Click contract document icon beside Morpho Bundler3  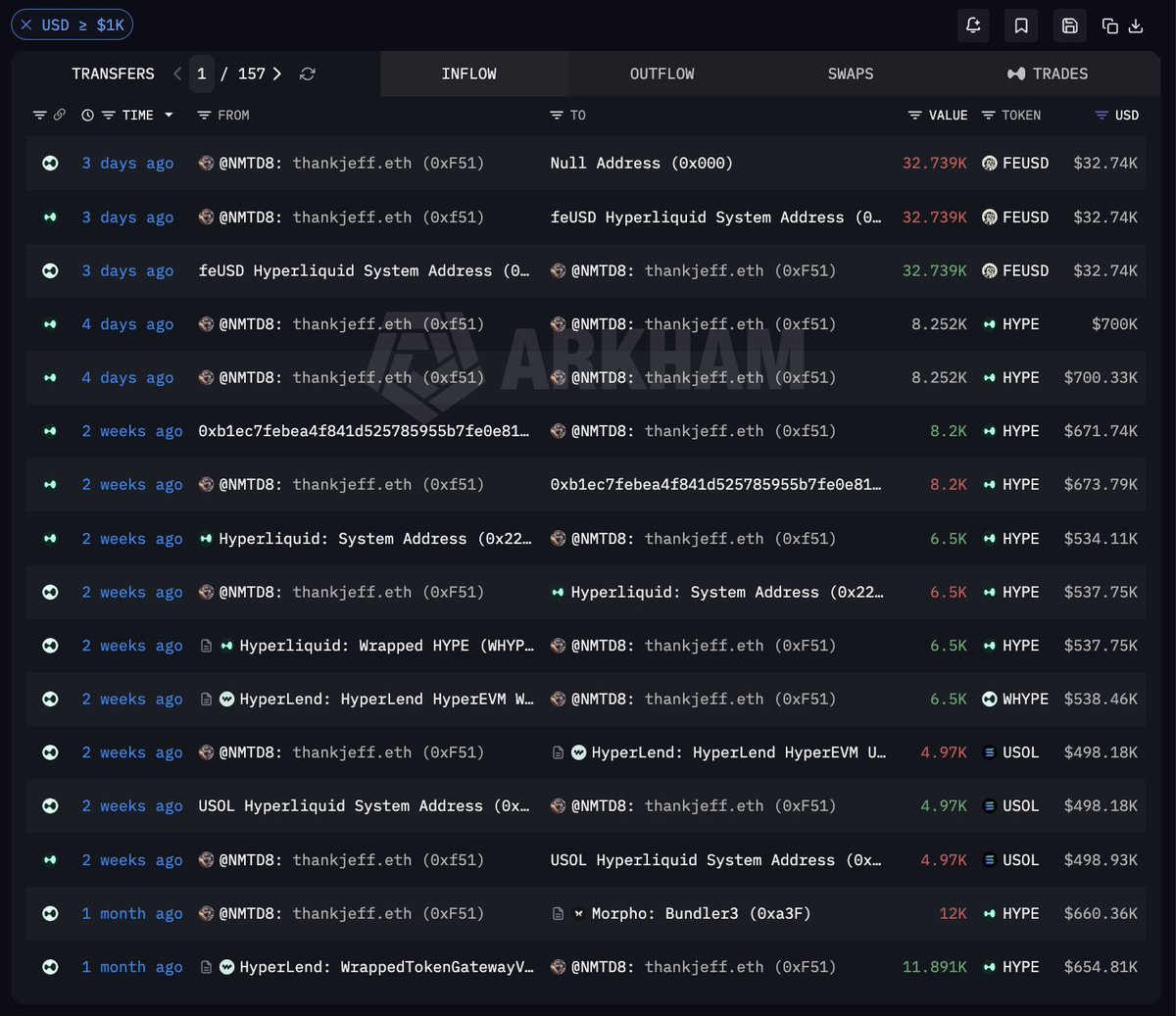click(x=558, y=913)
